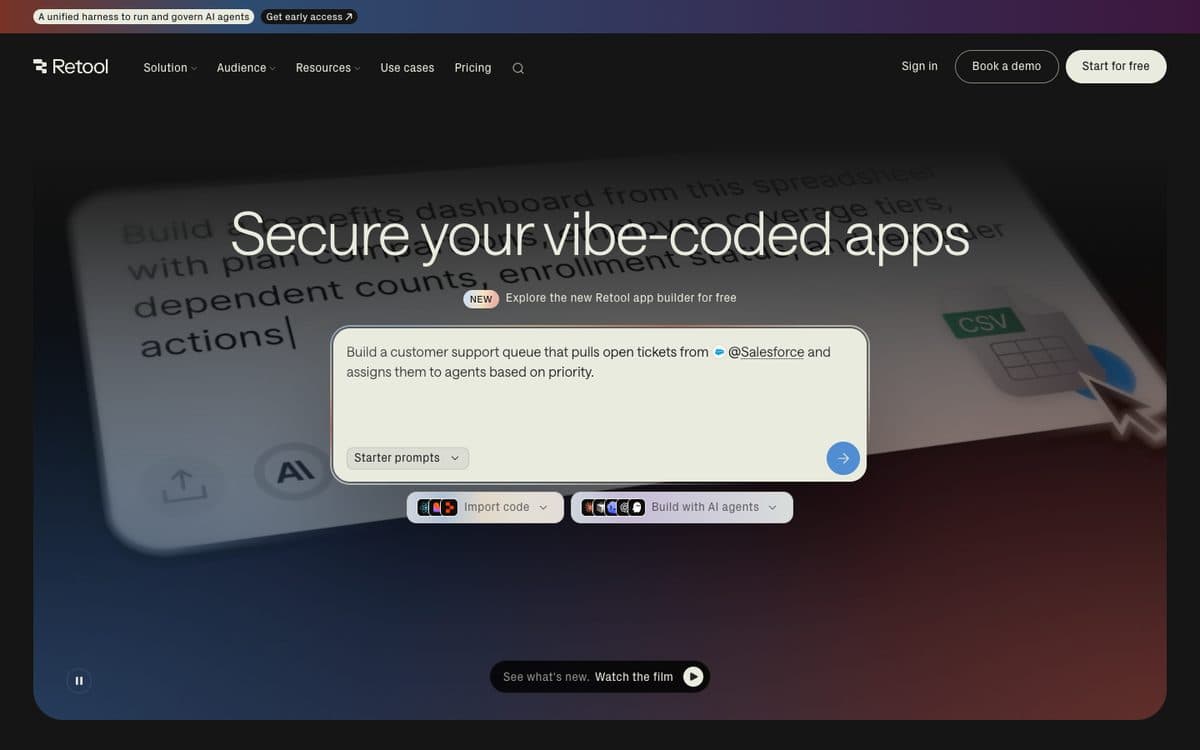Click Watch the film text

pos(634,677)
